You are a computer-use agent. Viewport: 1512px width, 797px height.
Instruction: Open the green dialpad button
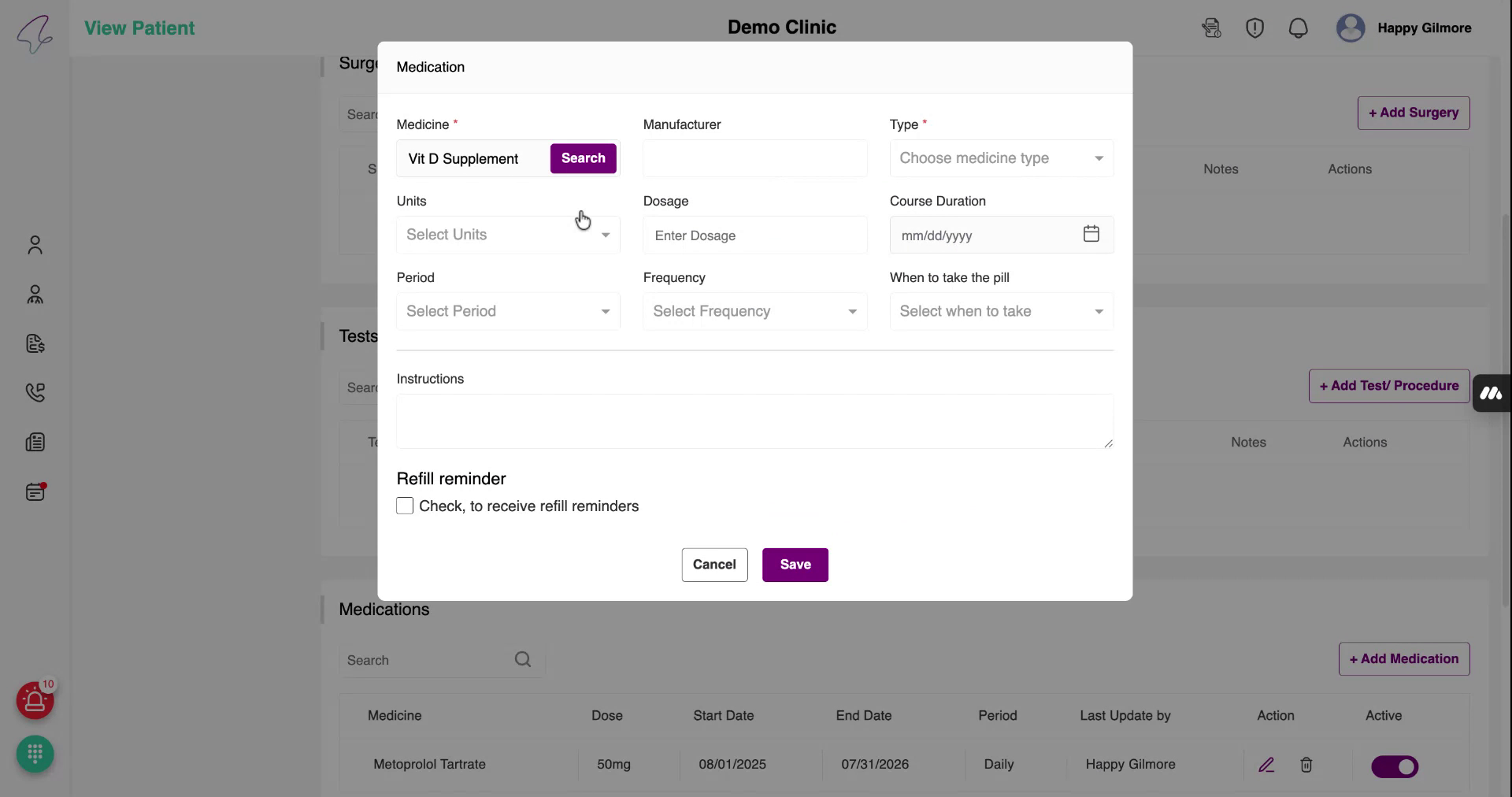pyautogui.click(x=35, y=754)
